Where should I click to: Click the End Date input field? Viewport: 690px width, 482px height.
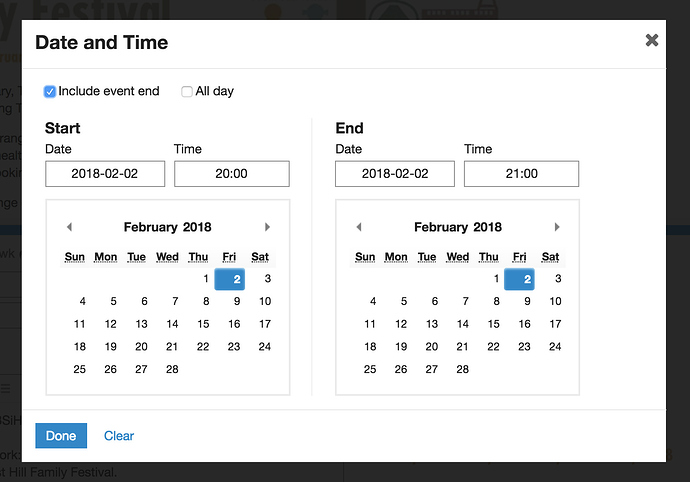pos(395,174)
